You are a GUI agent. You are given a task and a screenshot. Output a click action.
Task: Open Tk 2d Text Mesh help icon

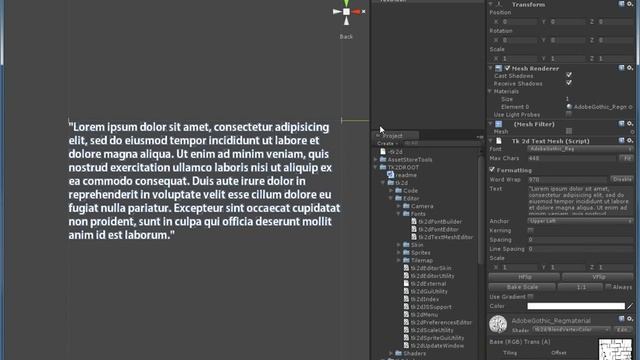pyautogui.click(x=621, y=140)
